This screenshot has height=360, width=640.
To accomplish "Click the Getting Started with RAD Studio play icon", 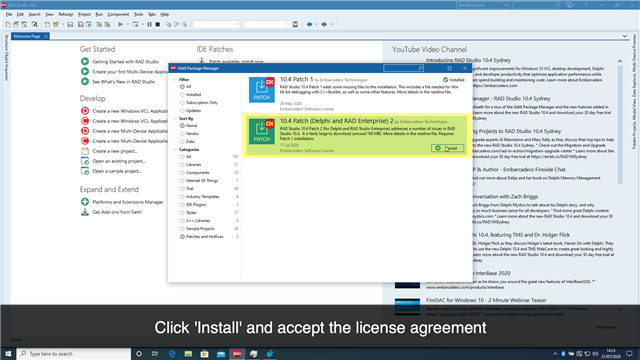I will 85,61.
